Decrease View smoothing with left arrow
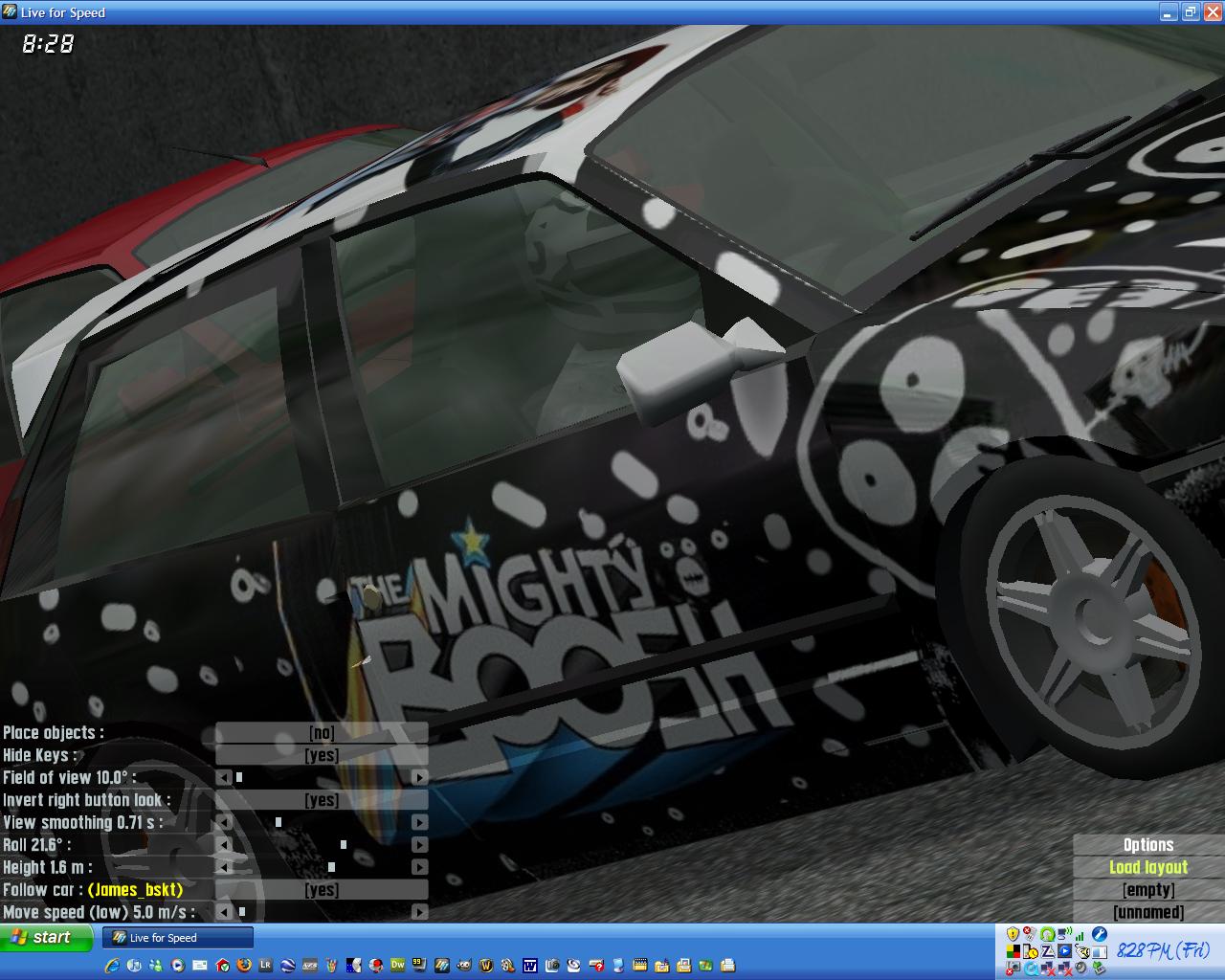Image resolution: width=1225 pixels, height=980 pixels. click(224, 822)
